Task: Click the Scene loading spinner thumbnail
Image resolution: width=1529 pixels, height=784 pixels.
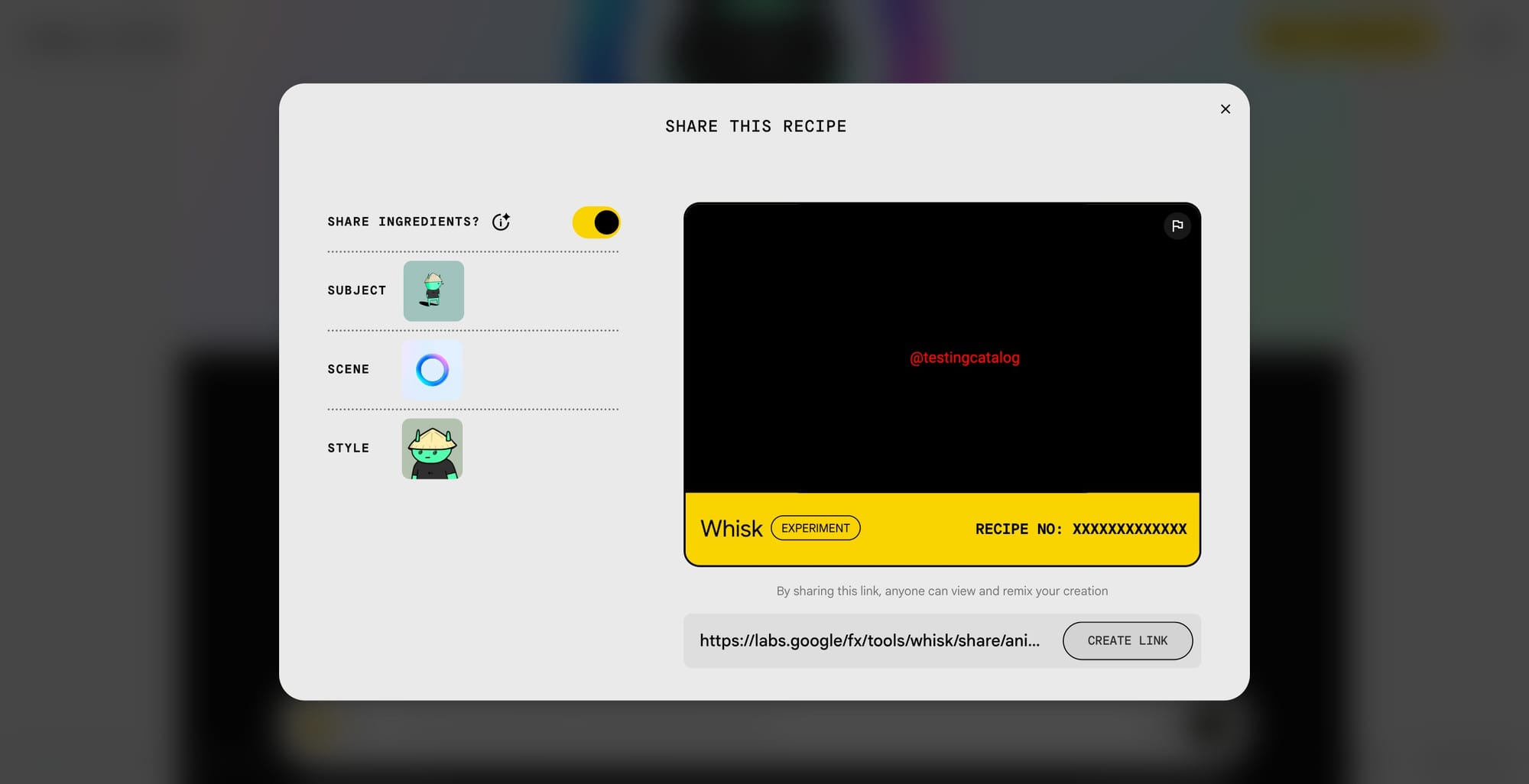Action: tap(432, 370)
